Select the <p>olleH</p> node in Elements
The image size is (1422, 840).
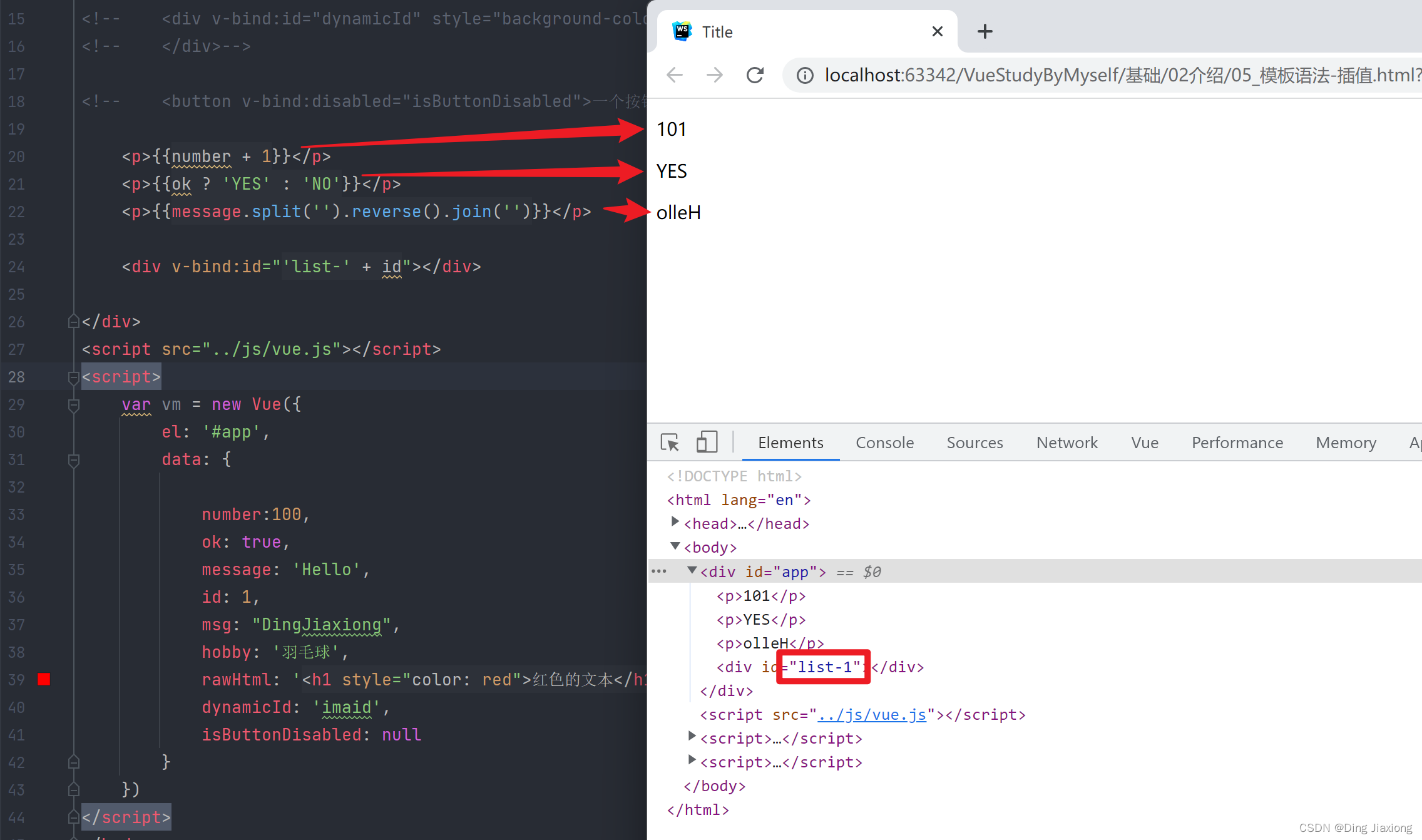pos(770,643)
